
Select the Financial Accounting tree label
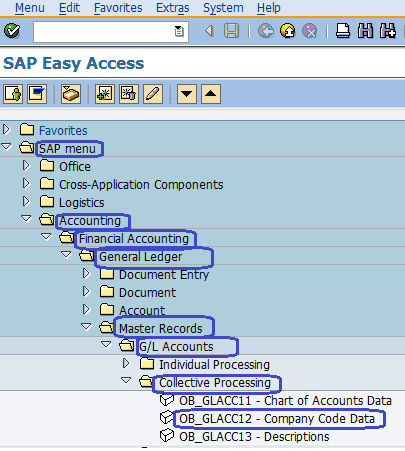(x=134, y=239)
